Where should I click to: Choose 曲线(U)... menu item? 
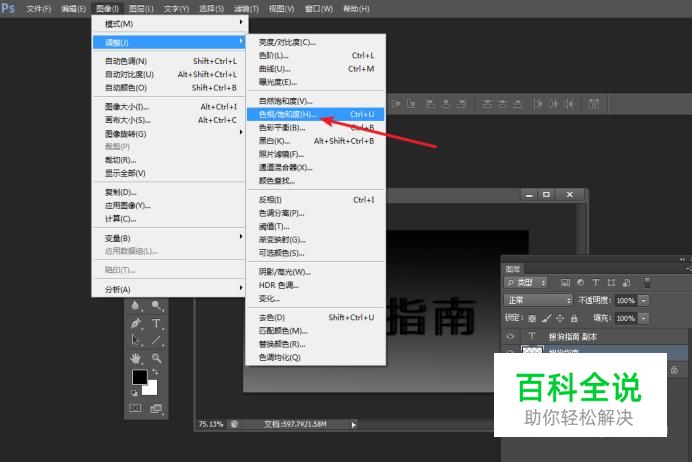pos(316,69)
